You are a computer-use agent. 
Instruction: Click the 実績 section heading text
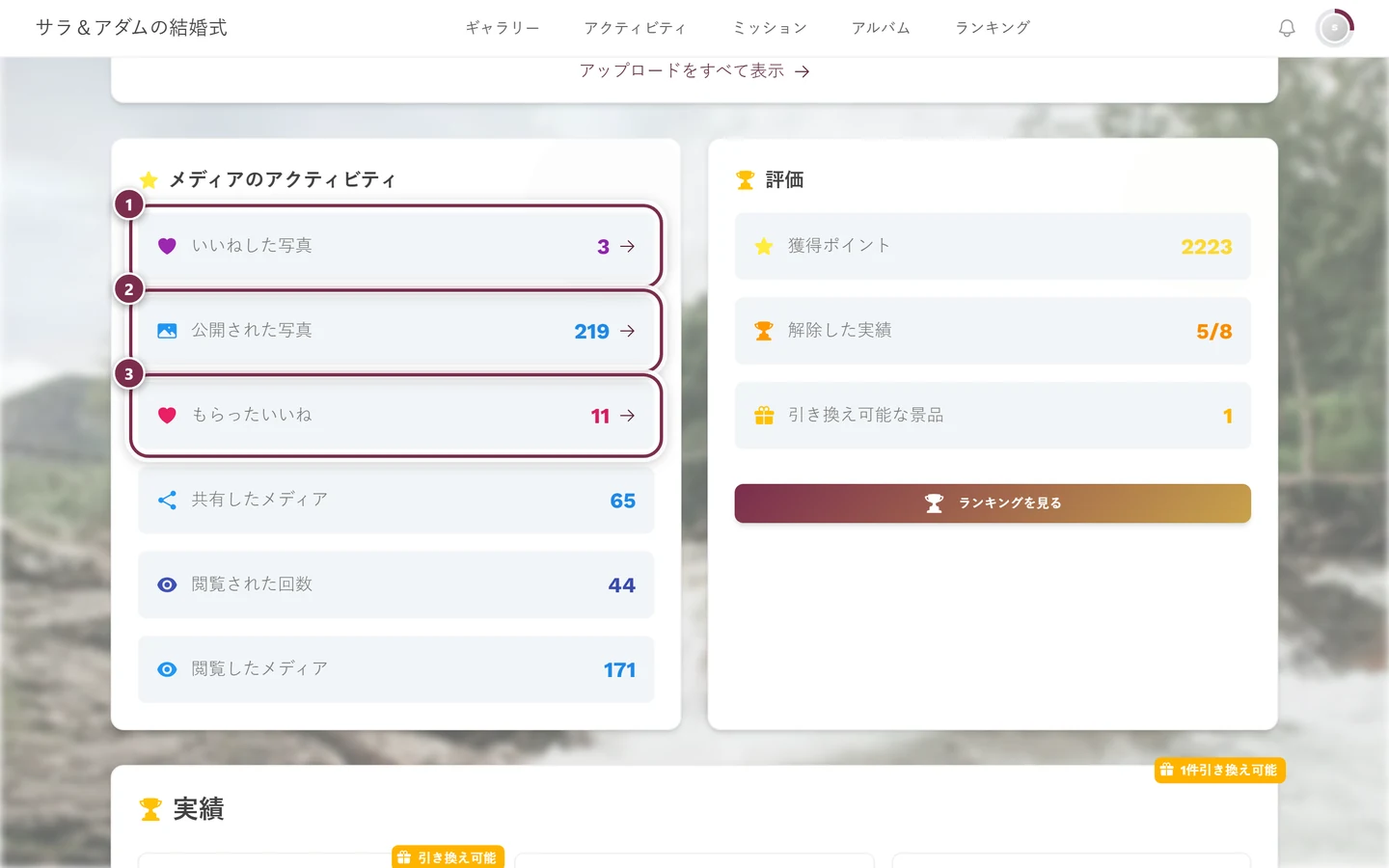(199, 809)
